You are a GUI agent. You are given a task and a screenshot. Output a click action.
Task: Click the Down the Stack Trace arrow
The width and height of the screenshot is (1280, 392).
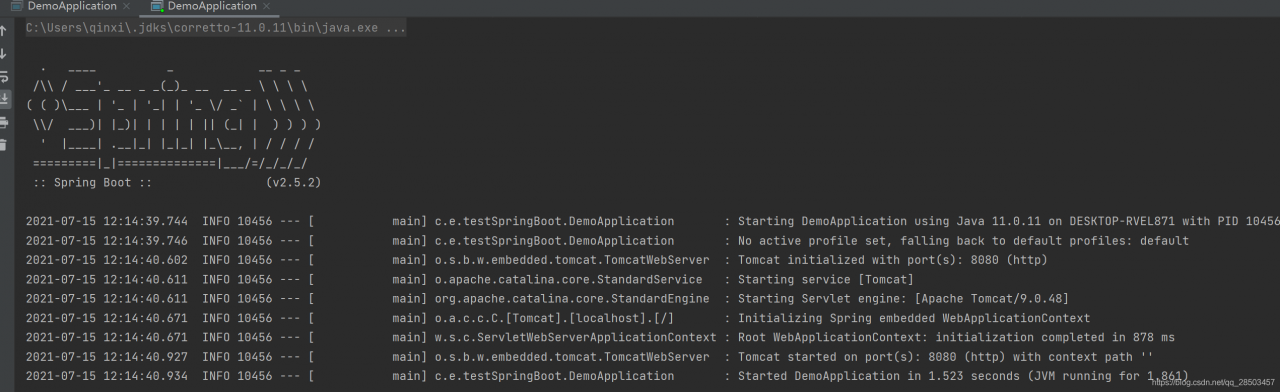4,53
